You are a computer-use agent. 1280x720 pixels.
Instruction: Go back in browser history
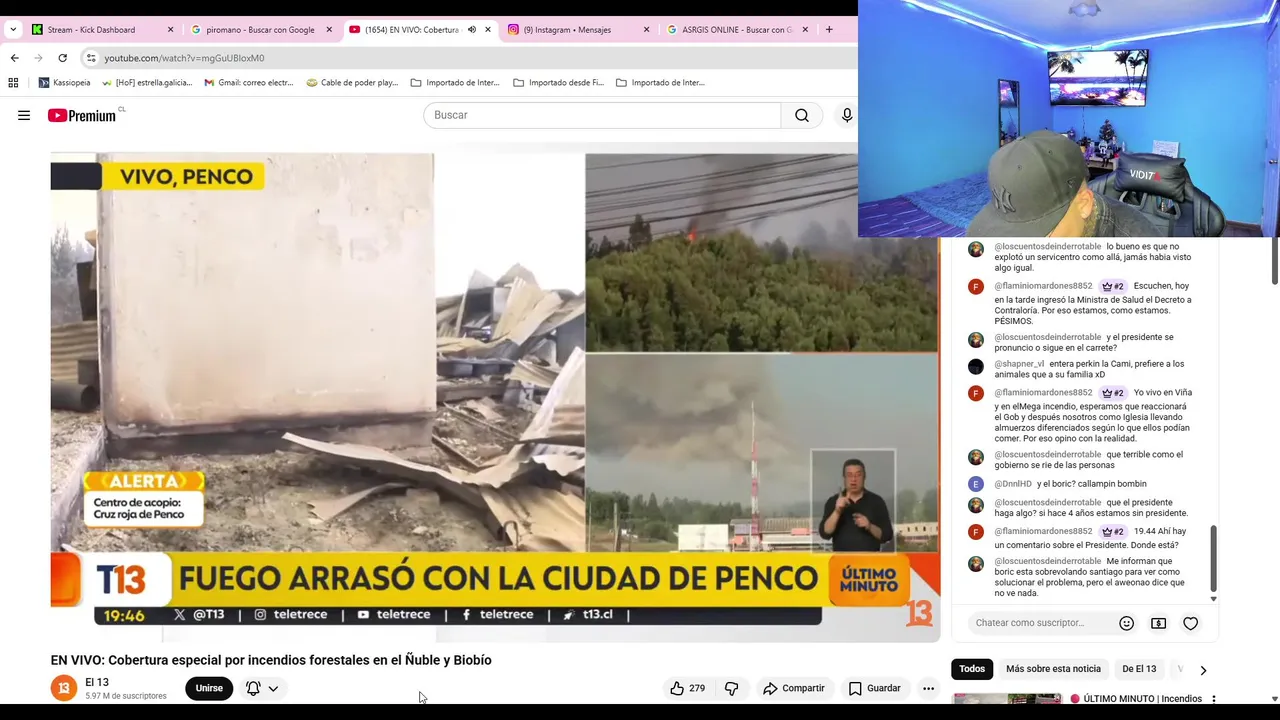tap(14, 58)
